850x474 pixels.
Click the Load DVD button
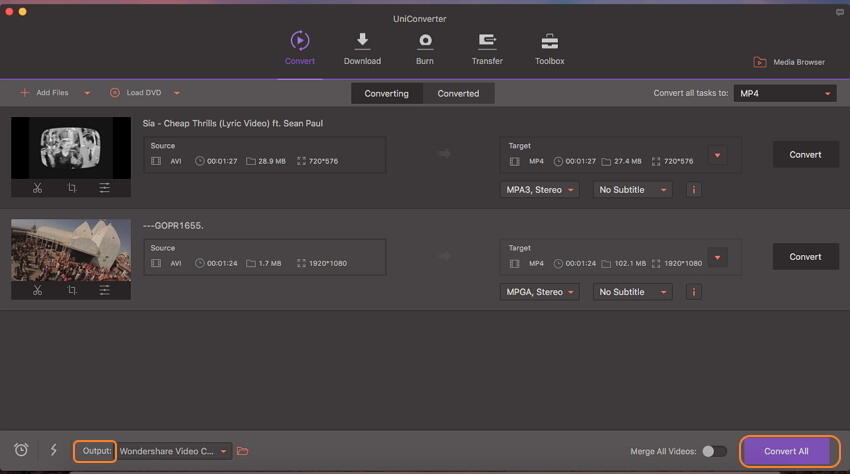(136, 93)
